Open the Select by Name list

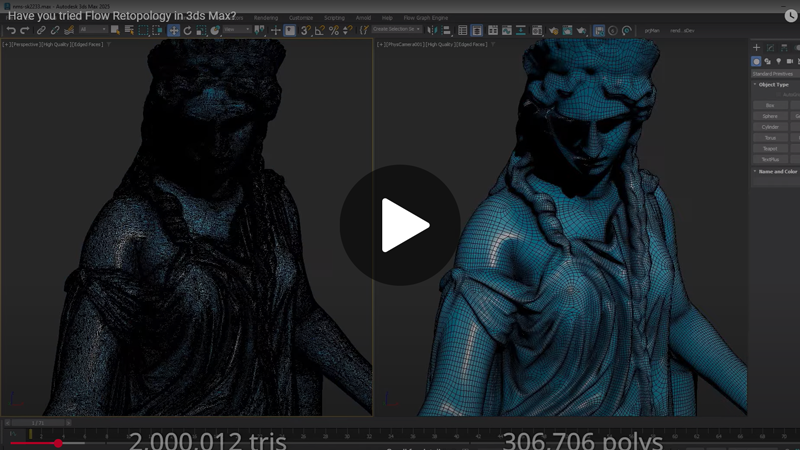[x=129, y=31]
